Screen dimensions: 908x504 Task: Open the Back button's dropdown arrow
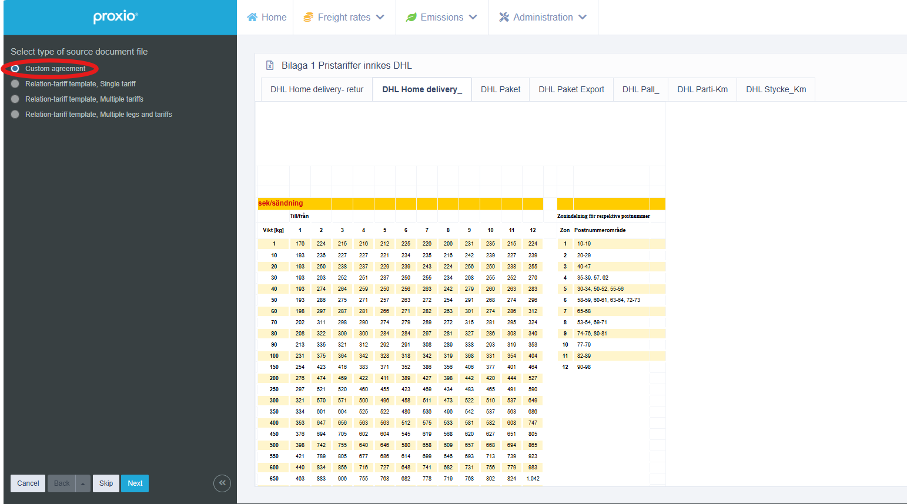click(83, 483)
